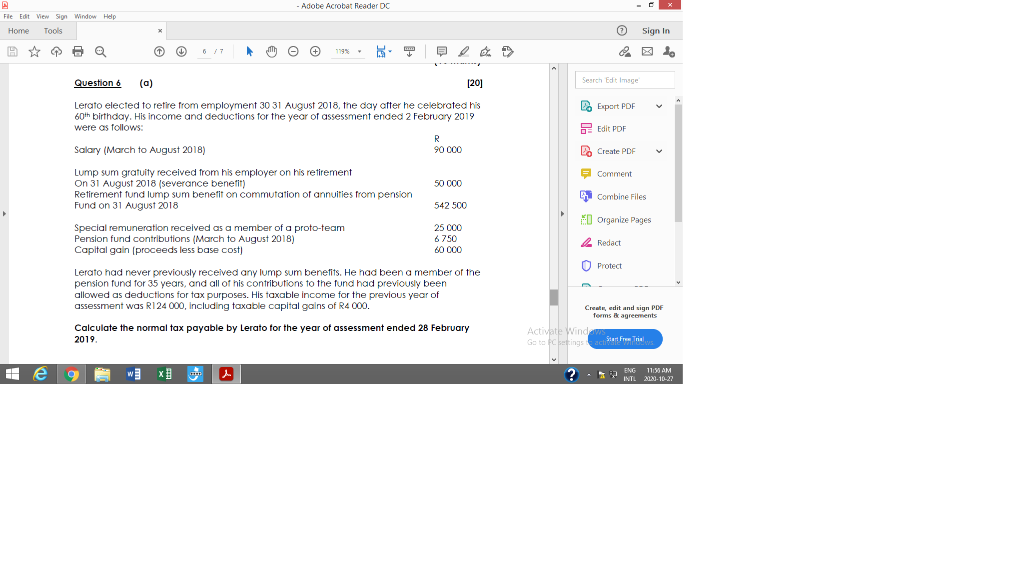Open the print dialog icon
Screen dimensions: 1024x576
[76, 50]
